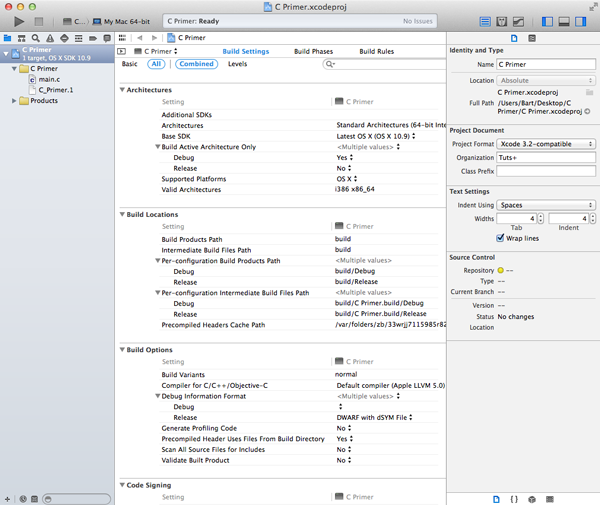The width and height of the screenshot is (600, 505).
Task: Switch to the Build Settings tab
Action: [246, 51]
